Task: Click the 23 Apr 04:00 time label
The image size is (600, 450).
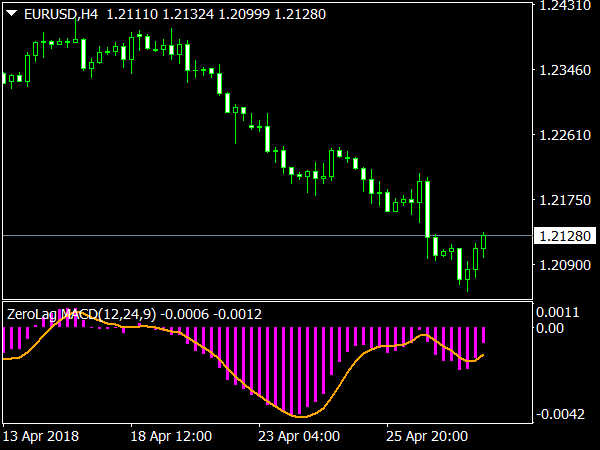Action: coord(299,436)
